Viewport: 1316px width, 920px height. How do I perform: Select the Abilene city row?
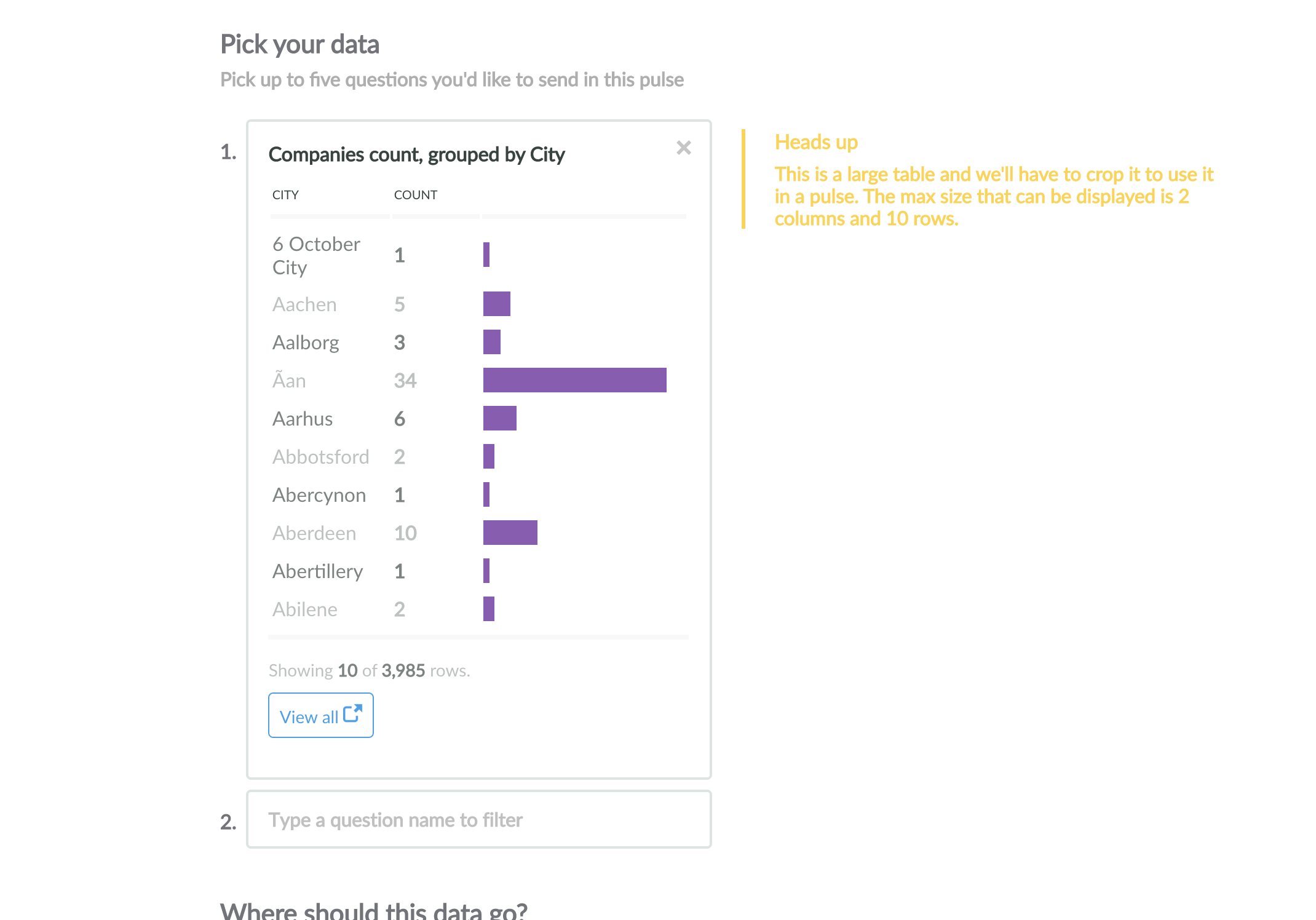tap(304, 609)
